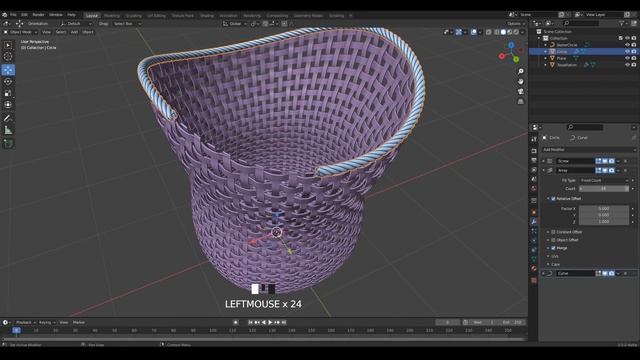
Task: Select the Annotate pencil tool
Action: [8, 118]
